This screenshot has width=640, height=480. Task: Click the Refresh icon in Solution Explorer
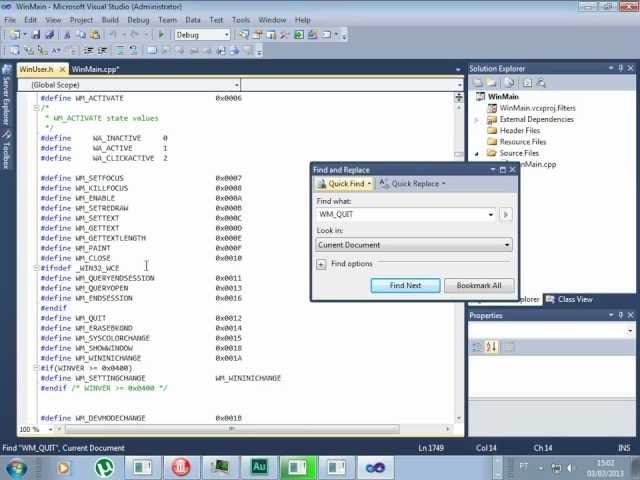point(509,83)
